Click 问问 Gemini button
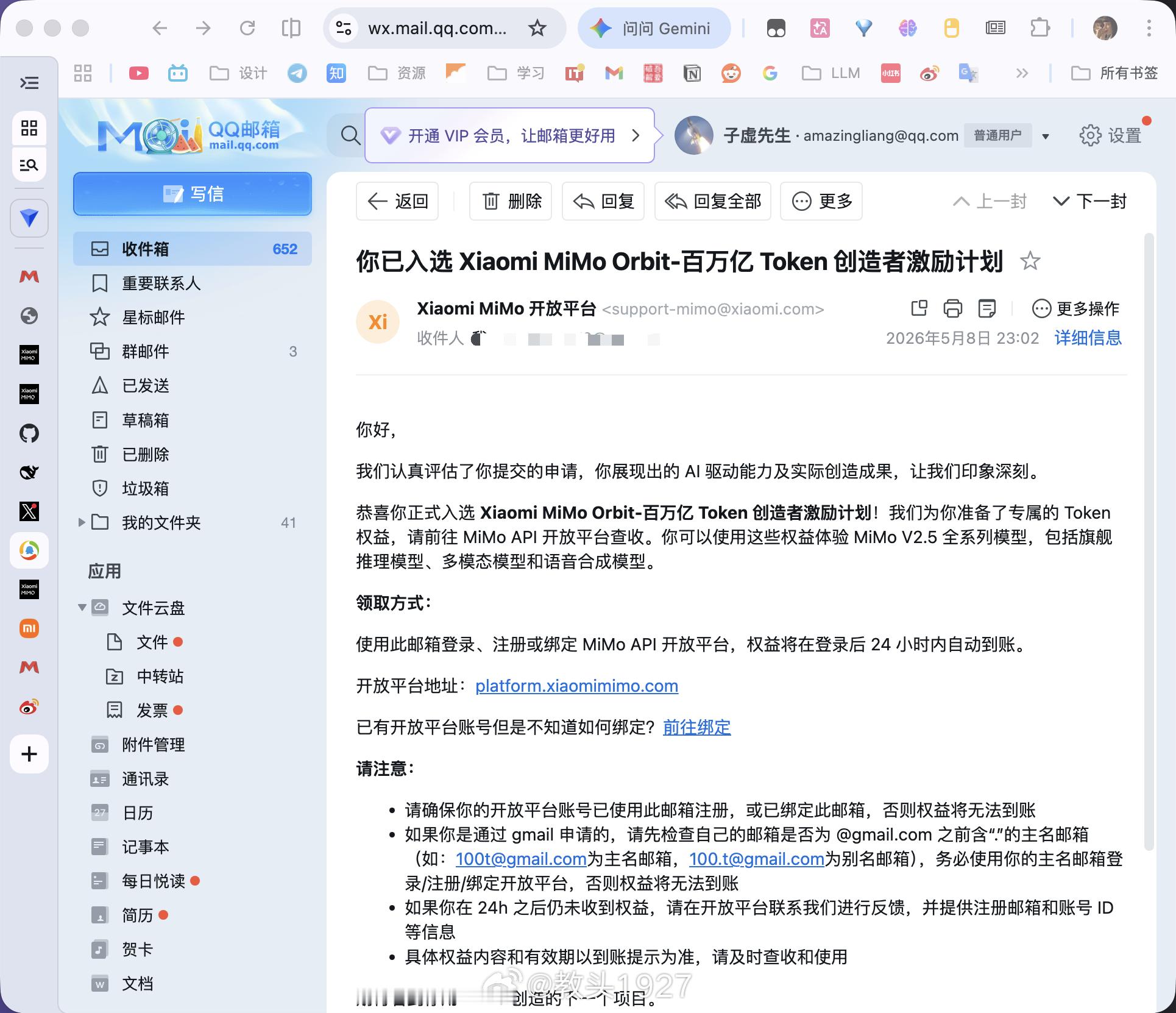This screenshot has height=1013, width=1176. coord(654,28)
